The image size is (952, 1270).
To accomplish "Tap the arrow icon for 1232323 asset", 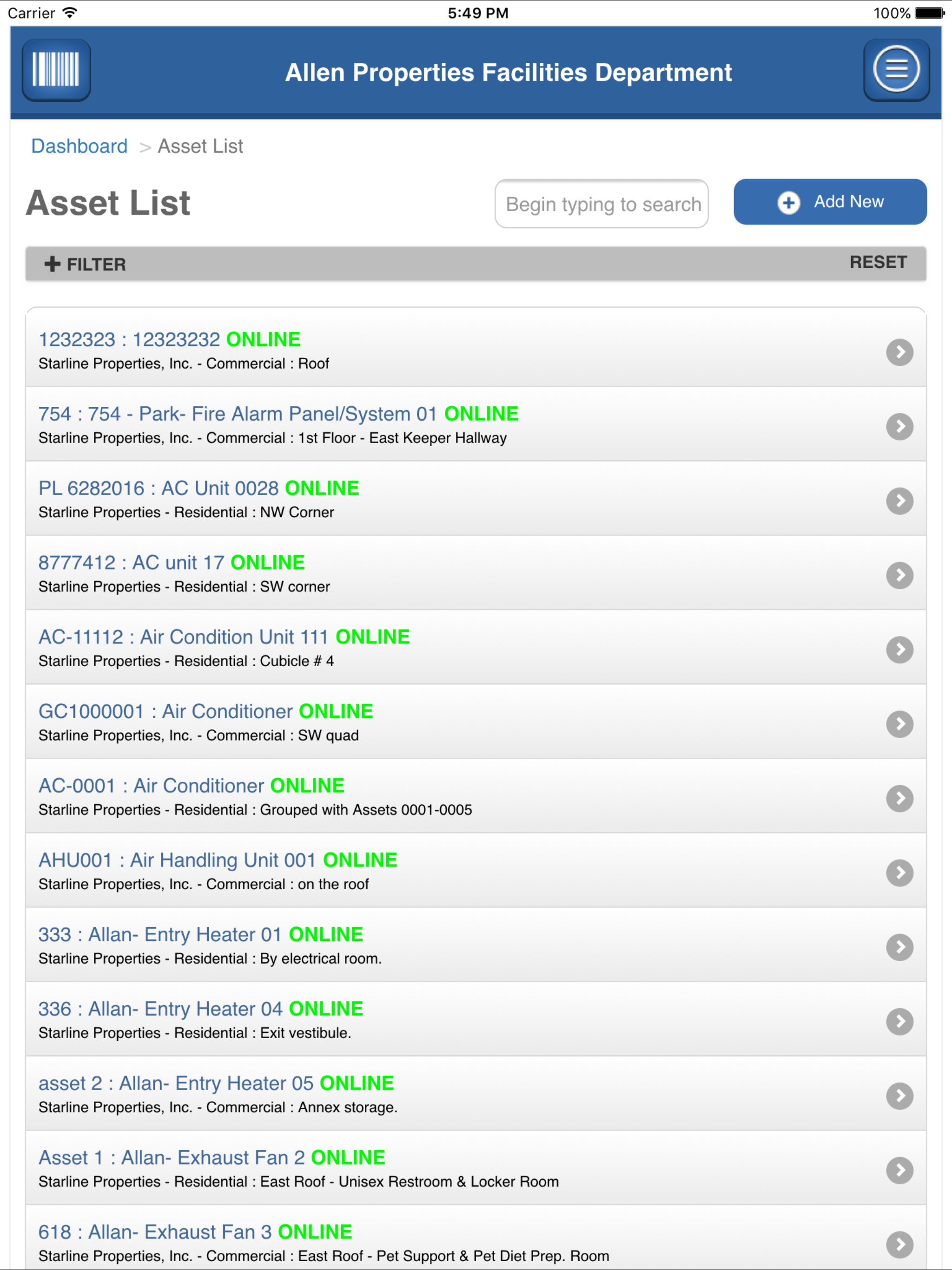I will pyautogui.click(x=899, y=352).
